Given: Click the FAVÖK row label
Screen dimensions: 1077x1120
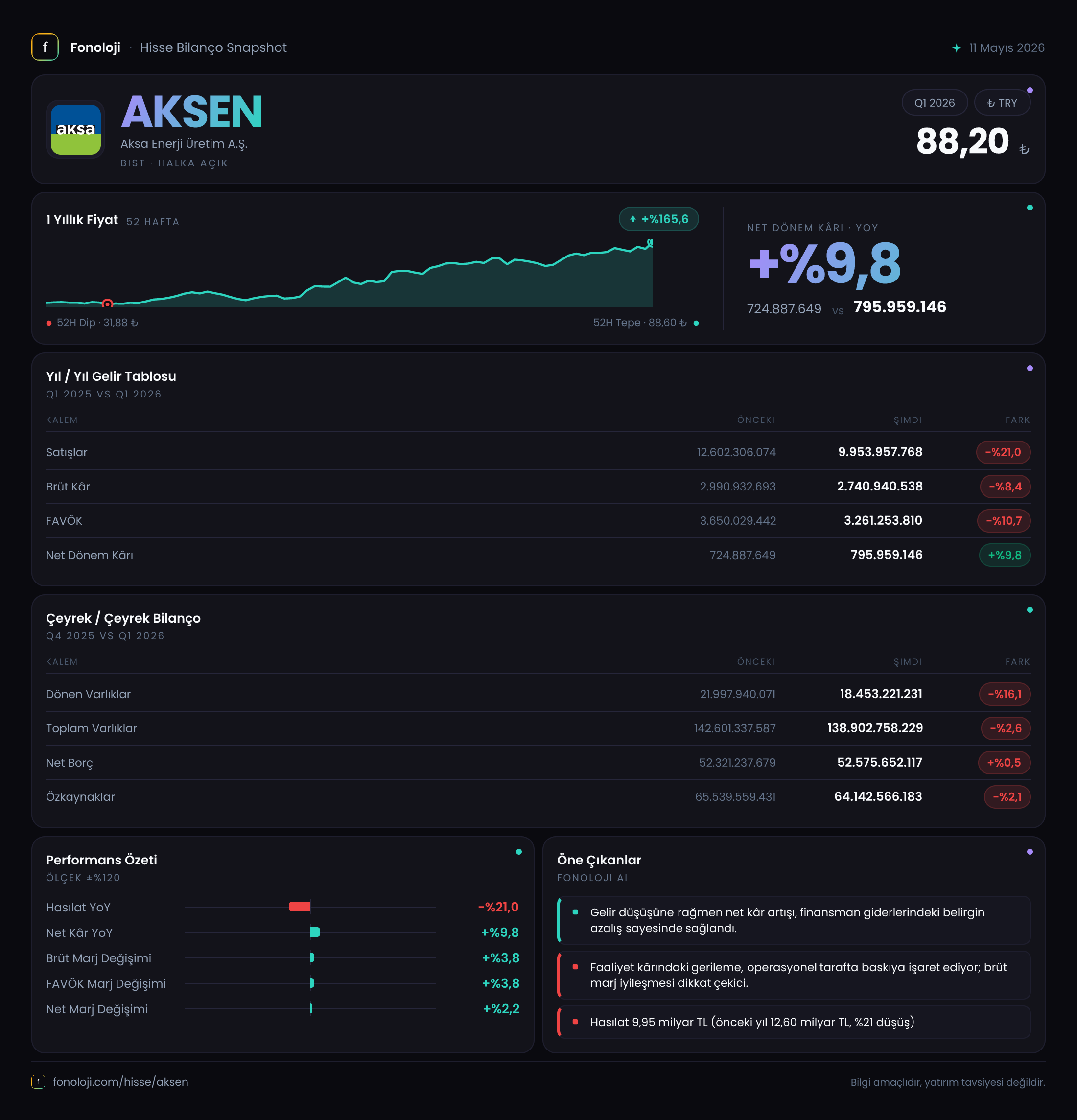Looking at the screenshot, I should (64, 520).
